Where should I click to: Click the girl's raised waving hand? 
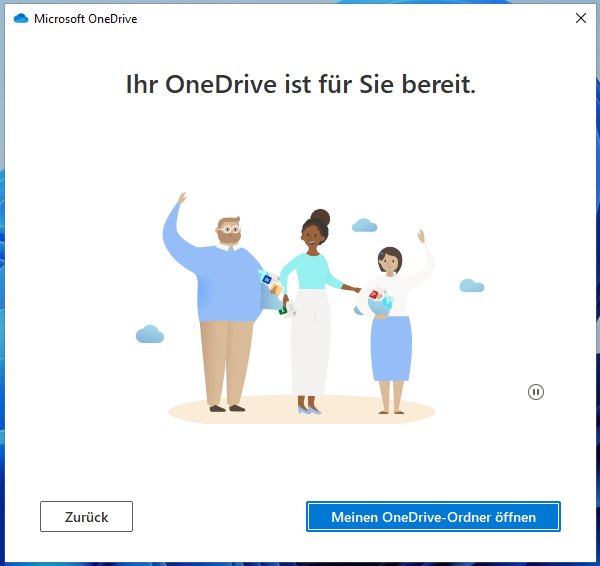click(421, 235)
